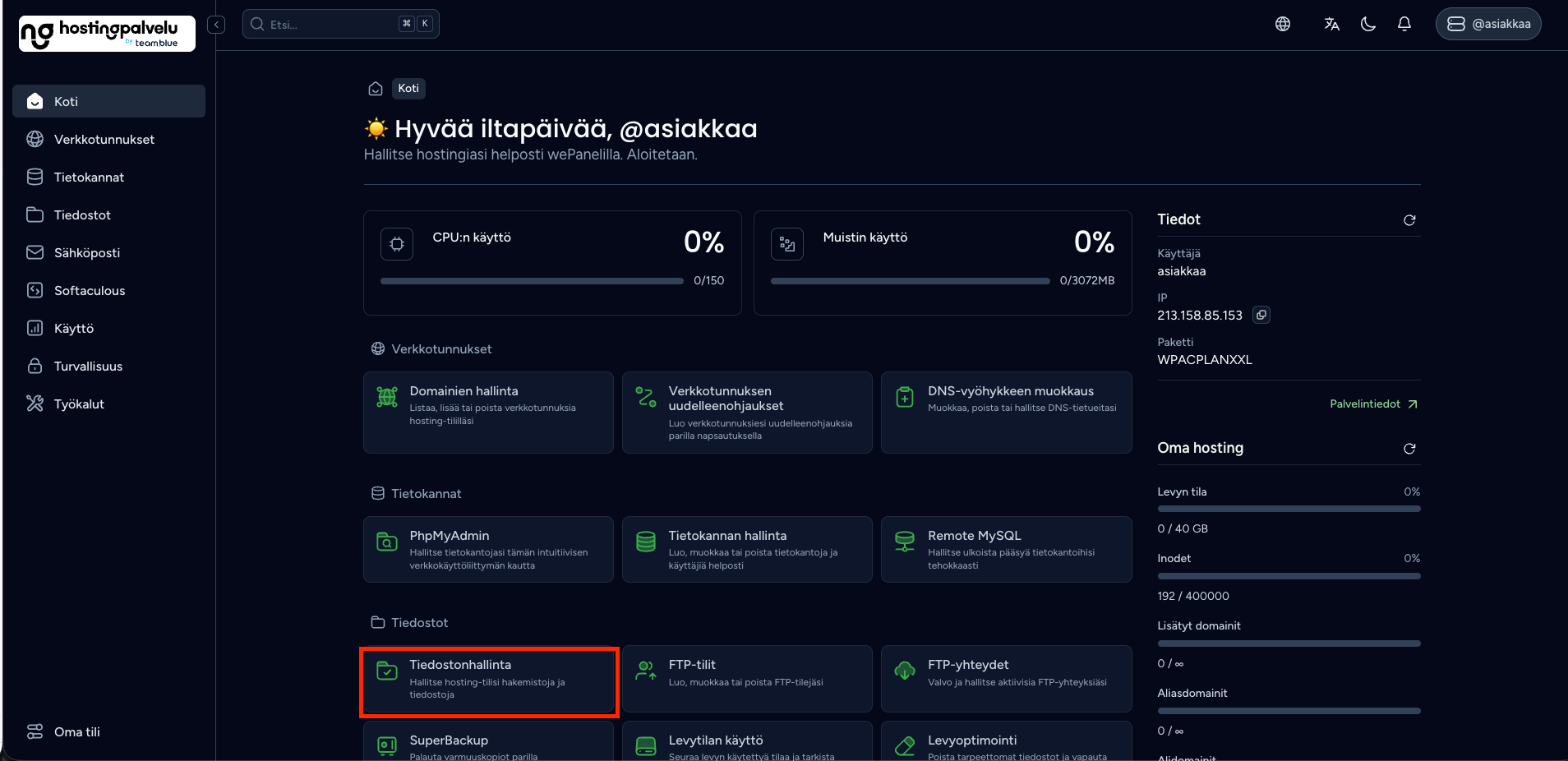Click the 0 / 40 GB disk value
The width and height of the screenshot is (1568, 761).
point(1183,528)
